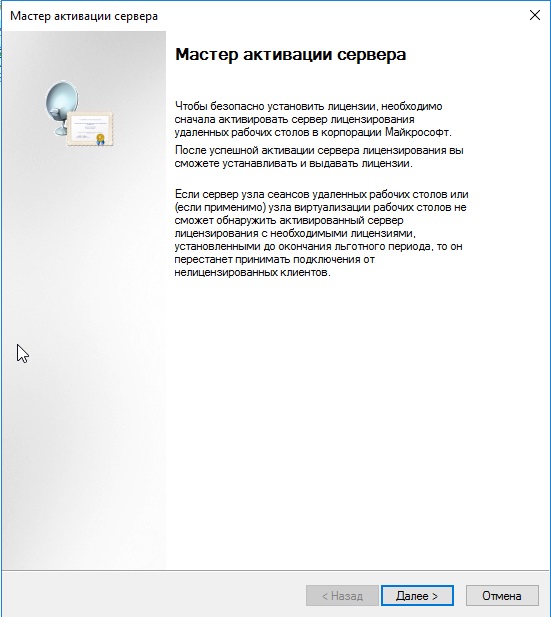
Task: Click the empty white area below the description
Action: [x=358, y=421]
